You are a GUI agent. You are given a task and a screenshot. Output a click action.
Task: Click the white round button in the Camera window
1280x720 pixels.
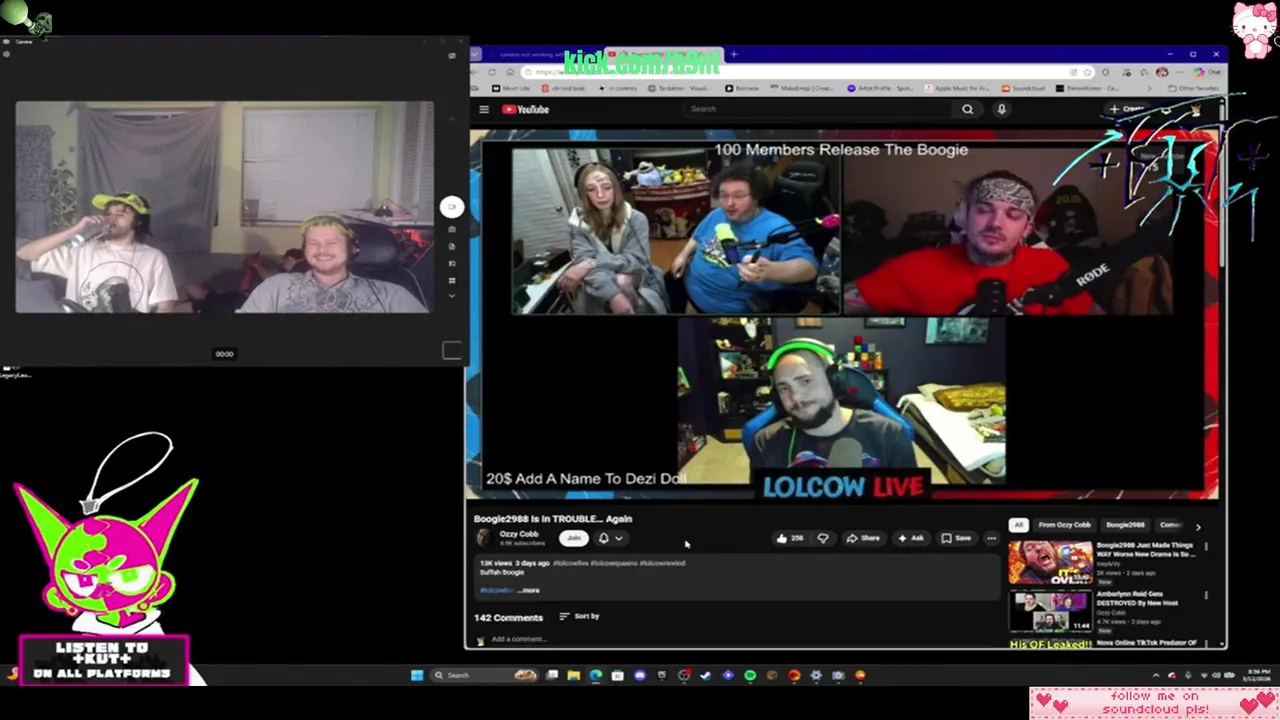[x=451, y=206]
